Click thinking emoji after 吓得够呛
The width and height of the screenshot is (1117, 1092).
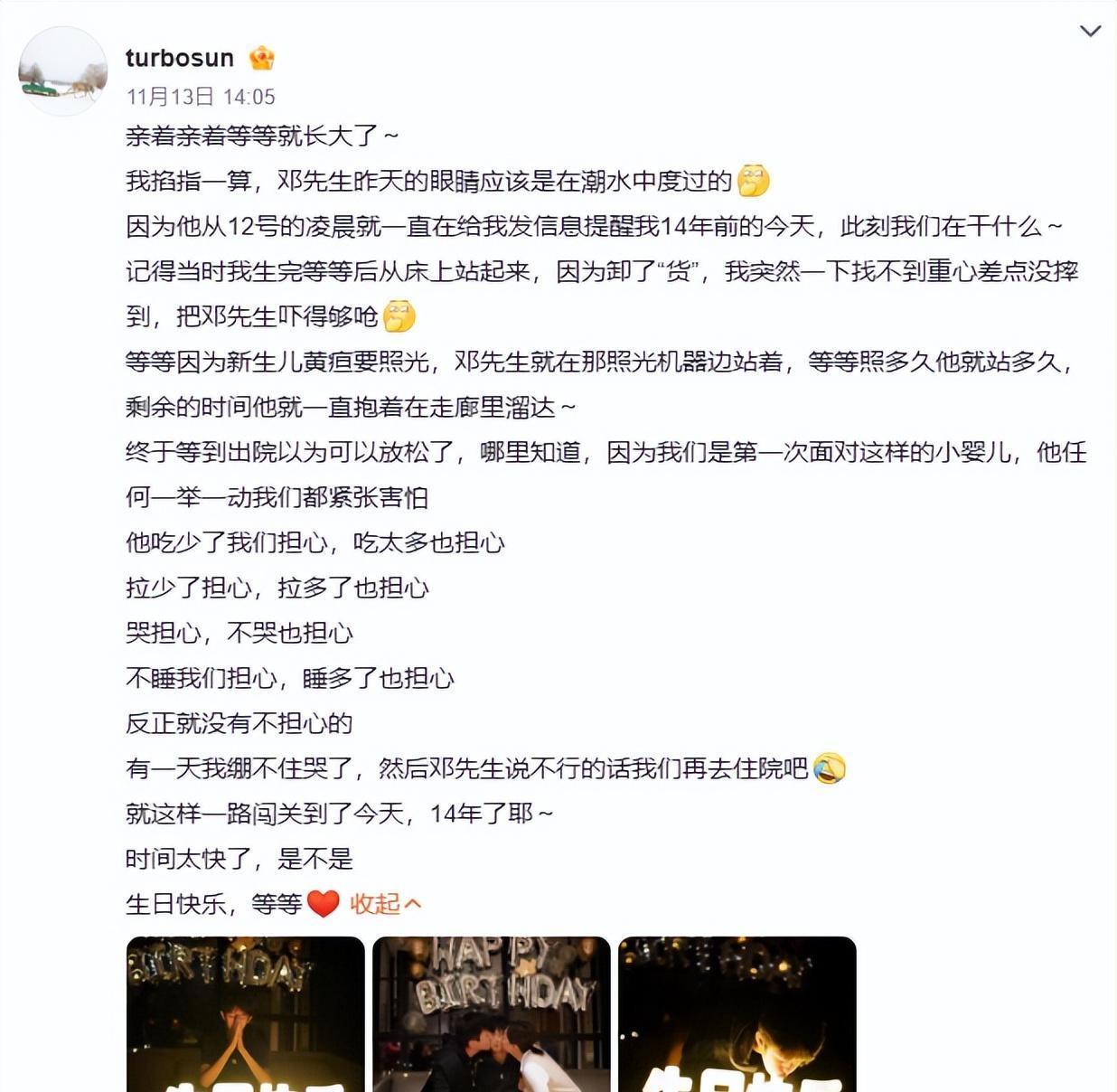point(399,316)
